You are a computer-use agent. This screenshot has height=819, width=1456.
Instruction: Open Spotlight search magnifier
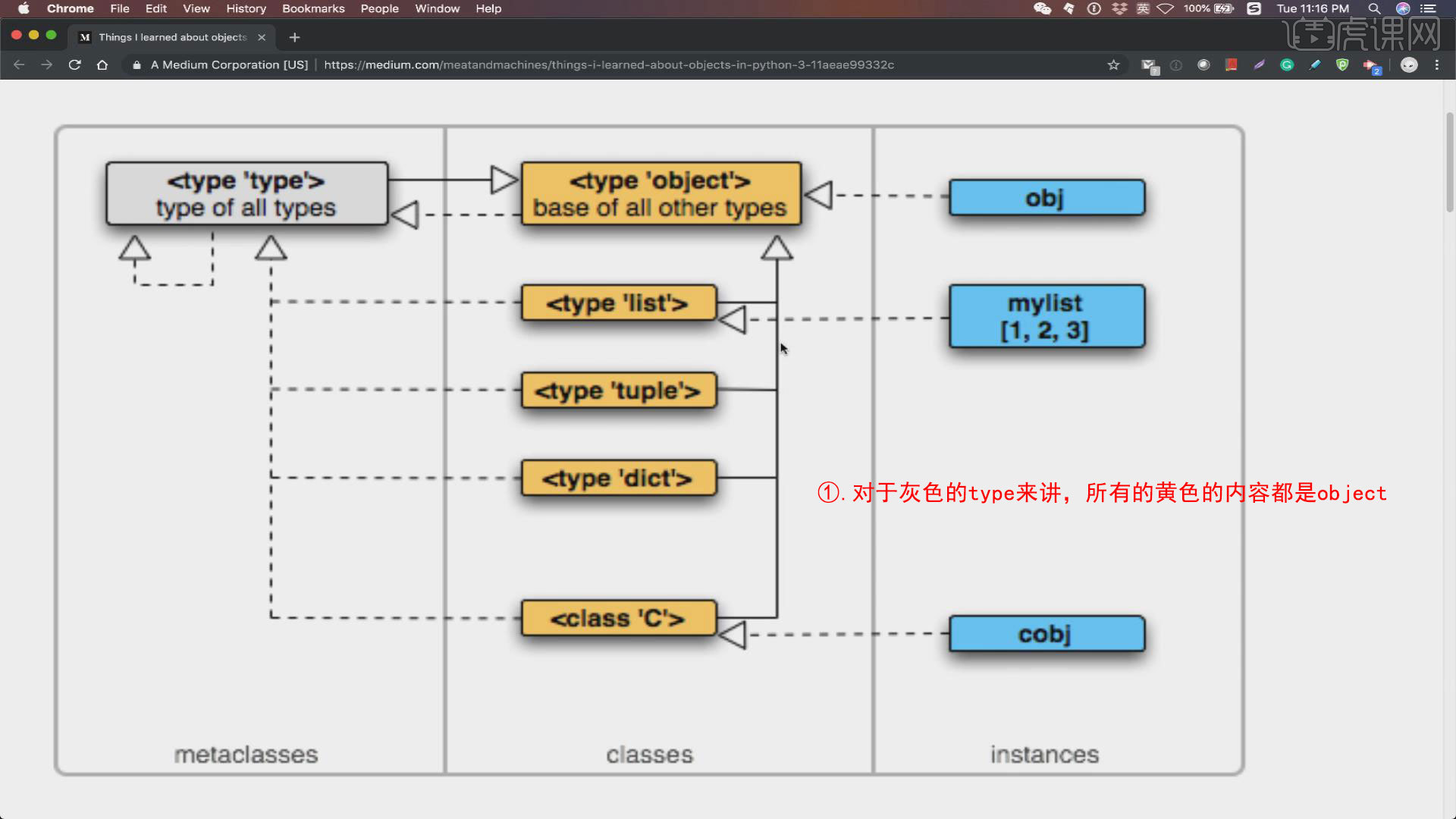(x=1373, y=8)
